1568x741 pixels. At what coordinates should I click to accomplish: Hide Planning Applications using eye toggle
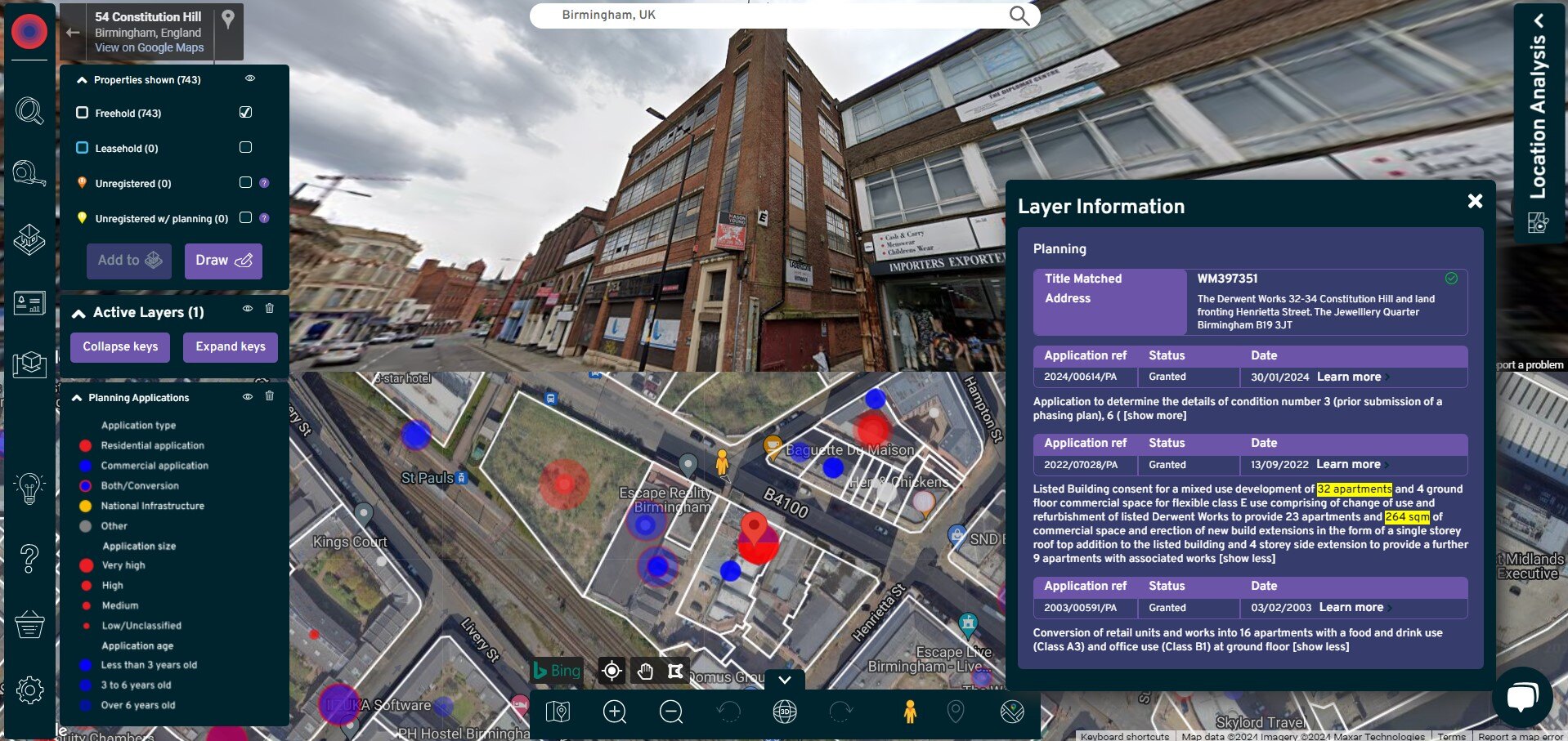pos(249,397)
